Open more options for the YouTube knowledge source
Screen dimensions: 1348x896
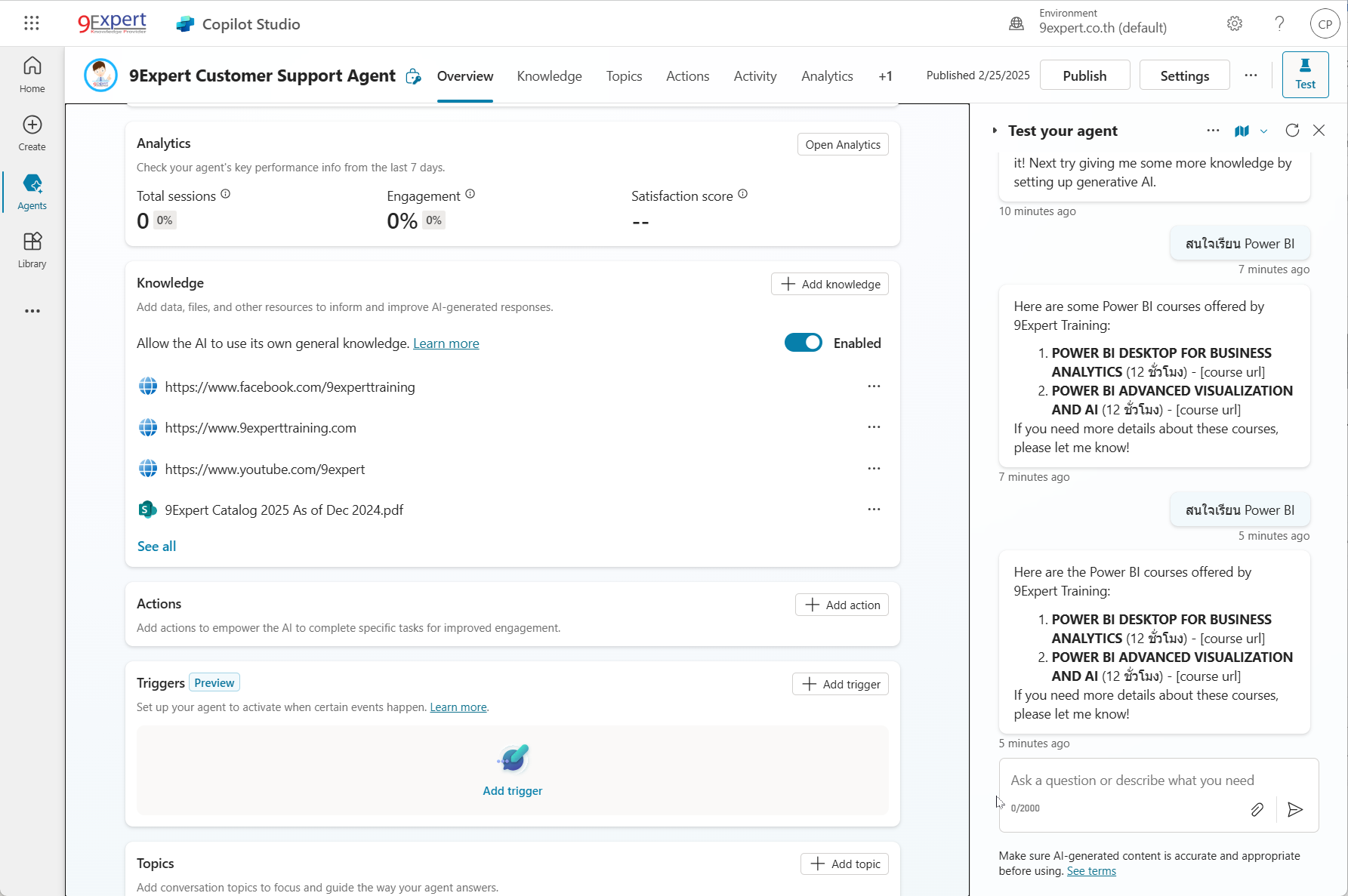coord(874,468)
